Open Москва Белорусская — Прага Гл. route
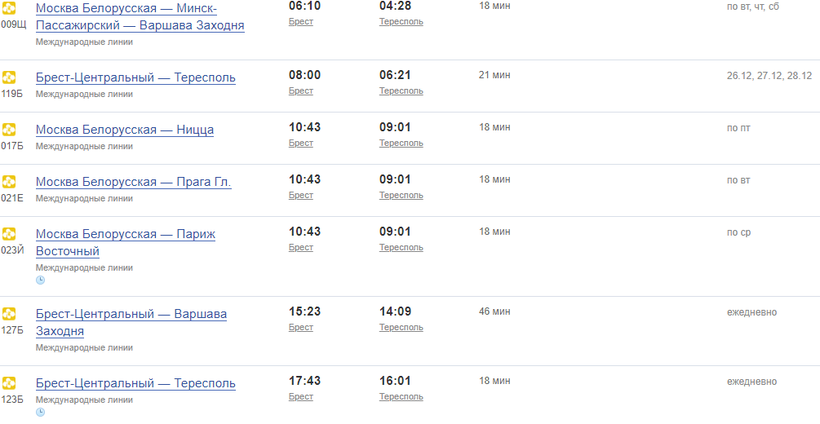The width and height of the screenshot is (820, 424). 133,182
